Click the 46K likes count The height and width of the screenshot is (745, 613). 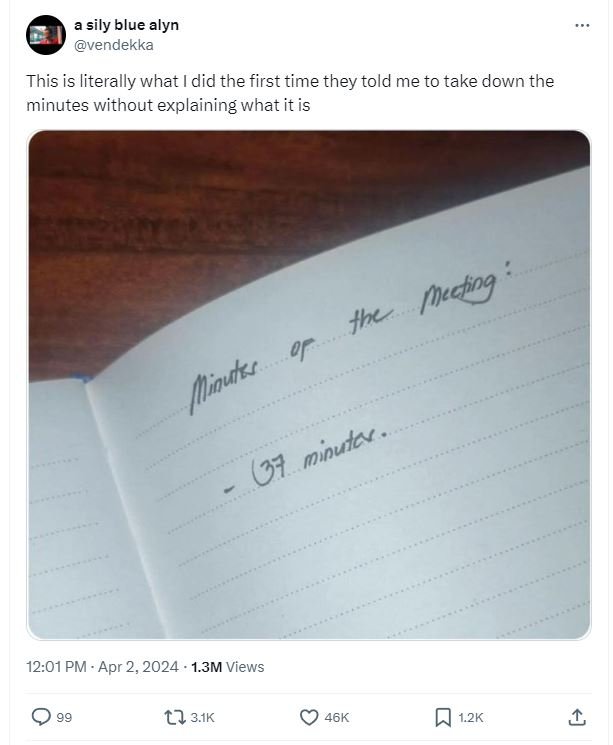click(x=337, y=717)
